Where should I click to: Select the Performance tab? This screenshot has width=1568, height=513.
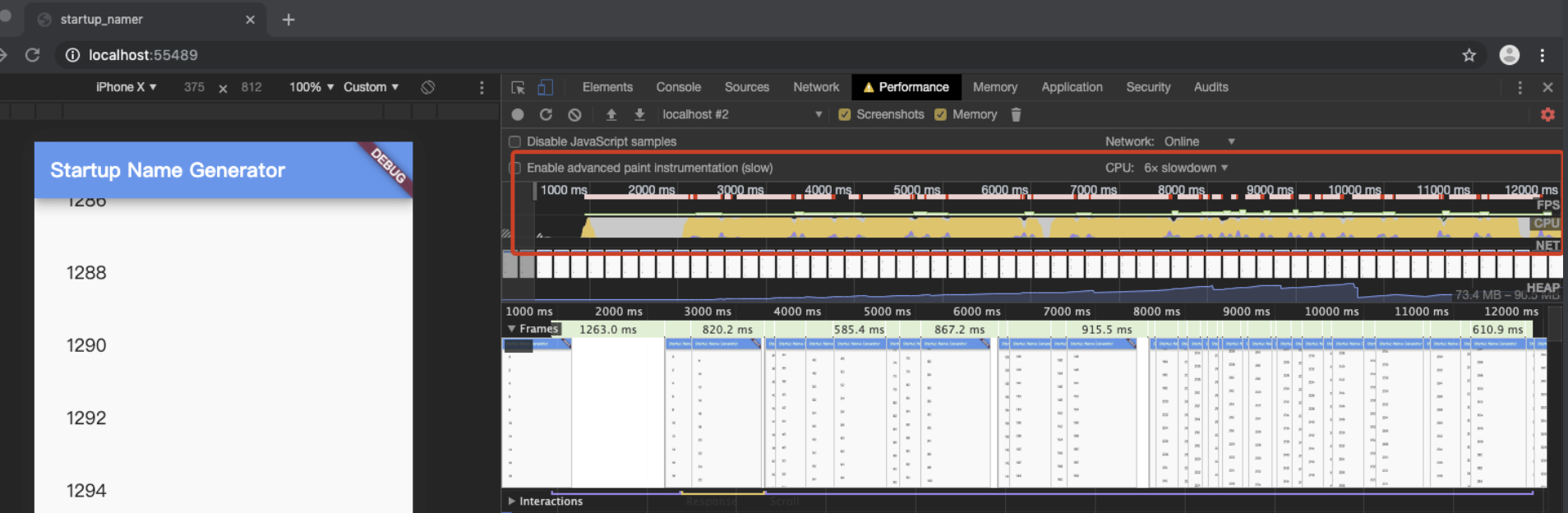(x=906, y=87)
